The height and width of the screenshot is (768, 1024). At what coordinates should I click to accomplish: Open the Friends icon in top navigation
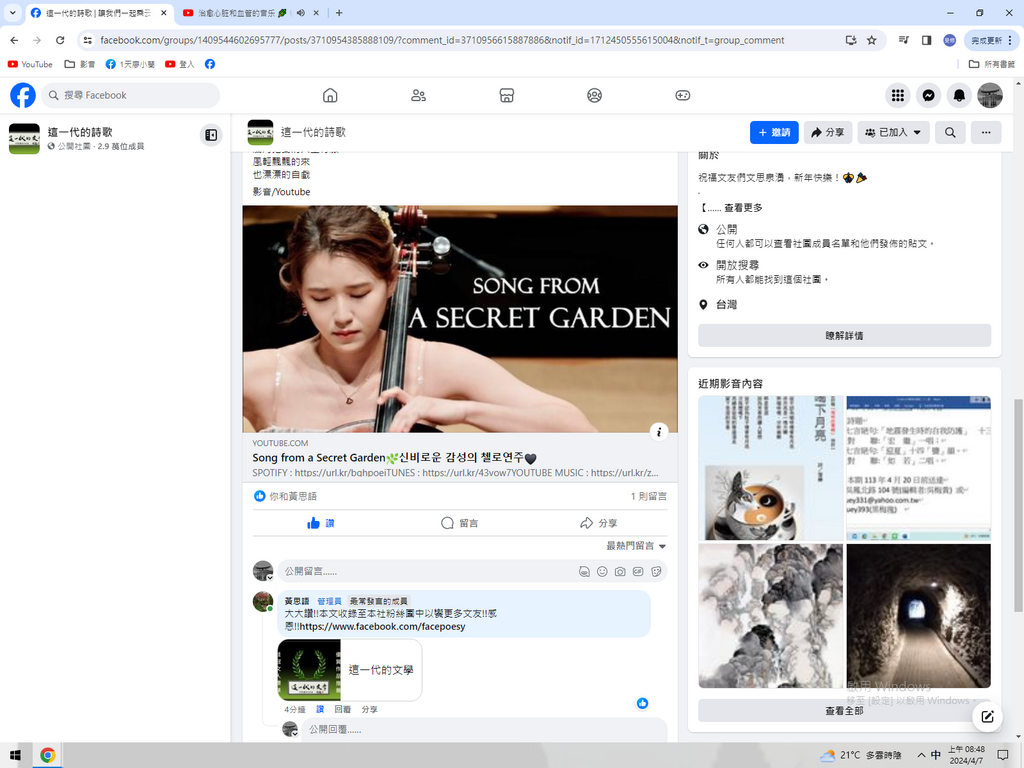pos(418,95)
